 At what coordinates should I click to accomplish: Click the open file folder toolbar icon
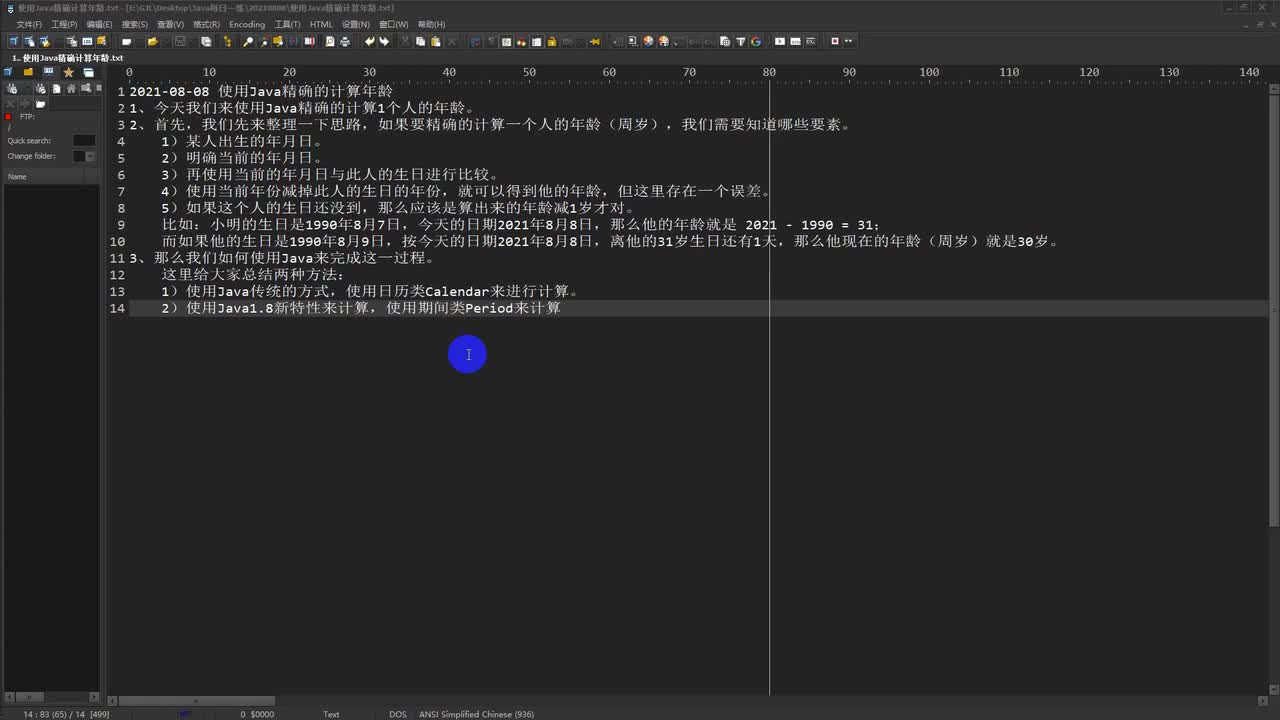click(153, 41)
